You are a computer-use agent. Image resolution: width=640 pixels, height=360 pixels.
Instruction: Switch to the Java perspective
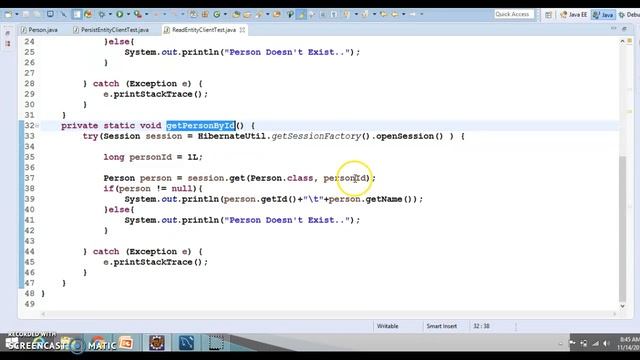603,15
